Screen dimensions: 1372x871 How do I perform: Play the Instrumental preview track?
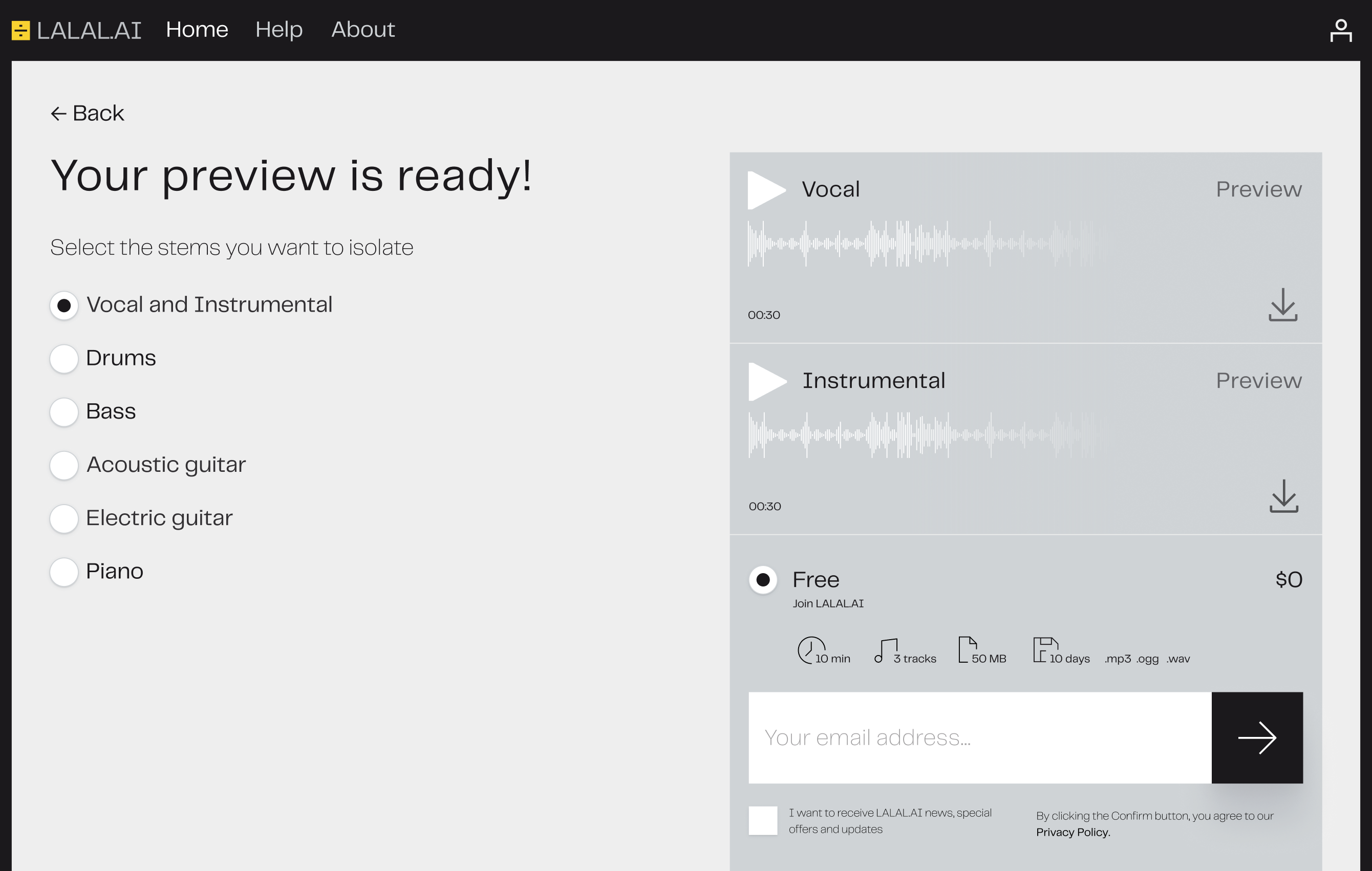pos(767,381)
